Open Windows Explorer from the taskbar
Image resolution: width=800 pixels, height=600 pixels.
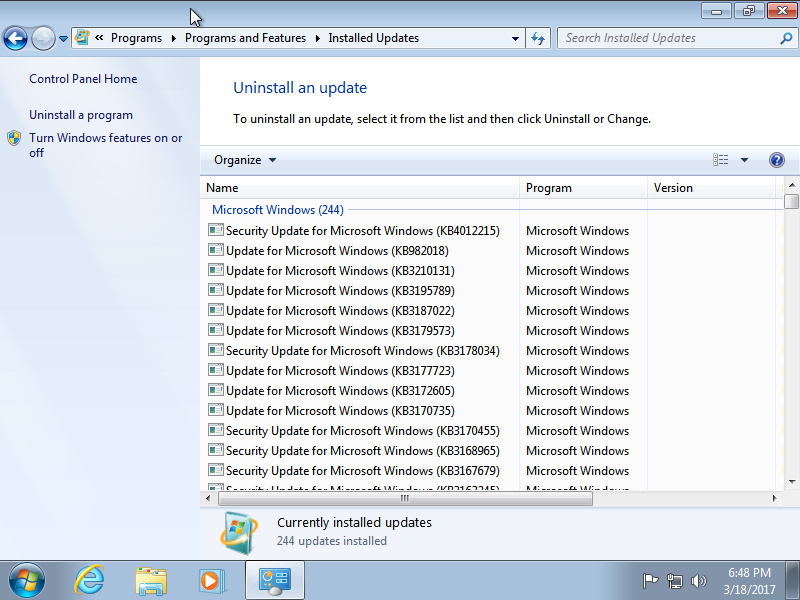(x=151, y=581)
